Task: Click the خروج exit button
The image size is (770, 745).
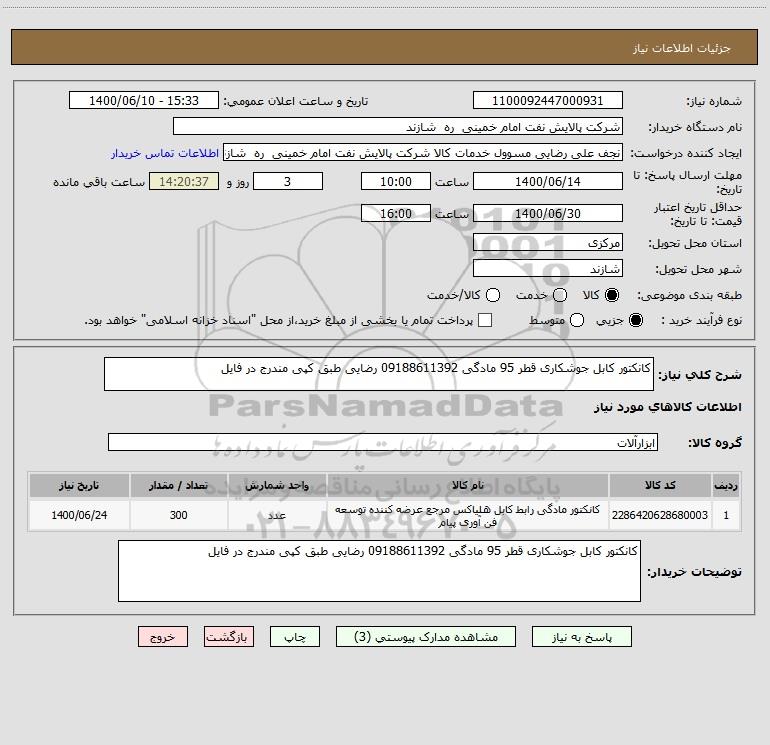Action: 163,637
